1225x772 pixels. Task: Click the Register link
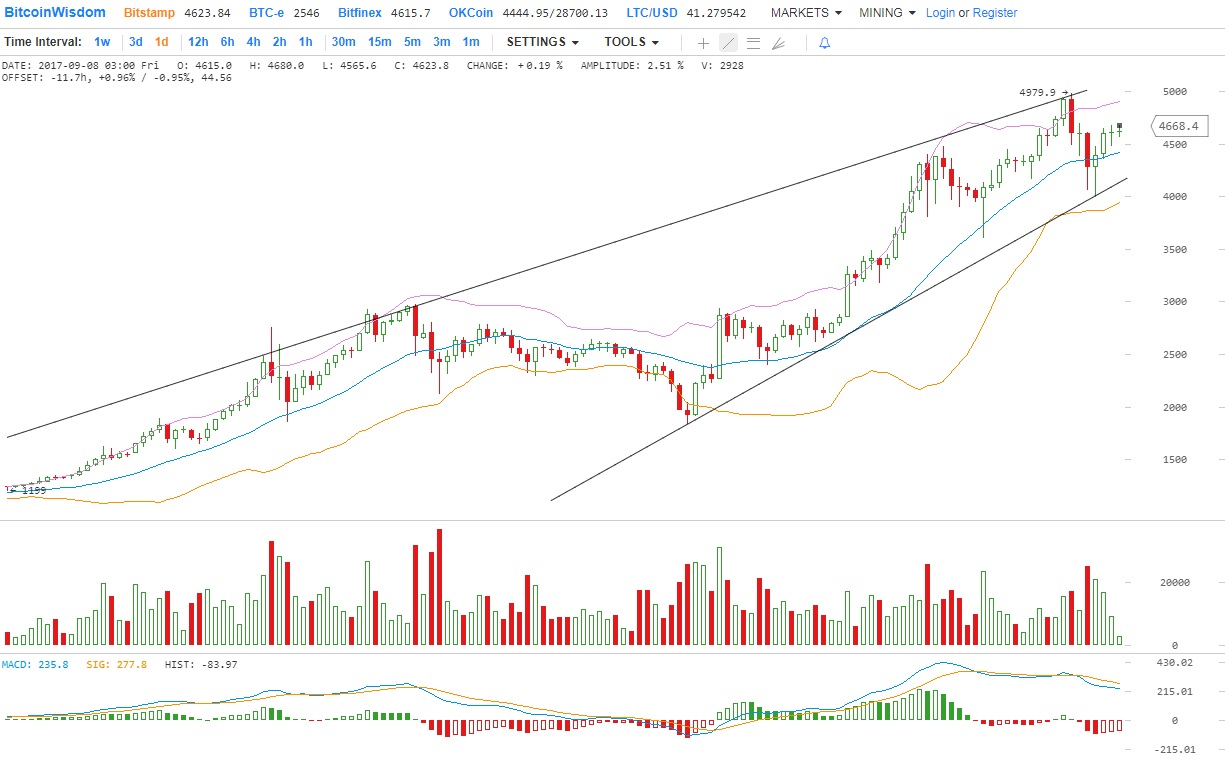(995, 13)
